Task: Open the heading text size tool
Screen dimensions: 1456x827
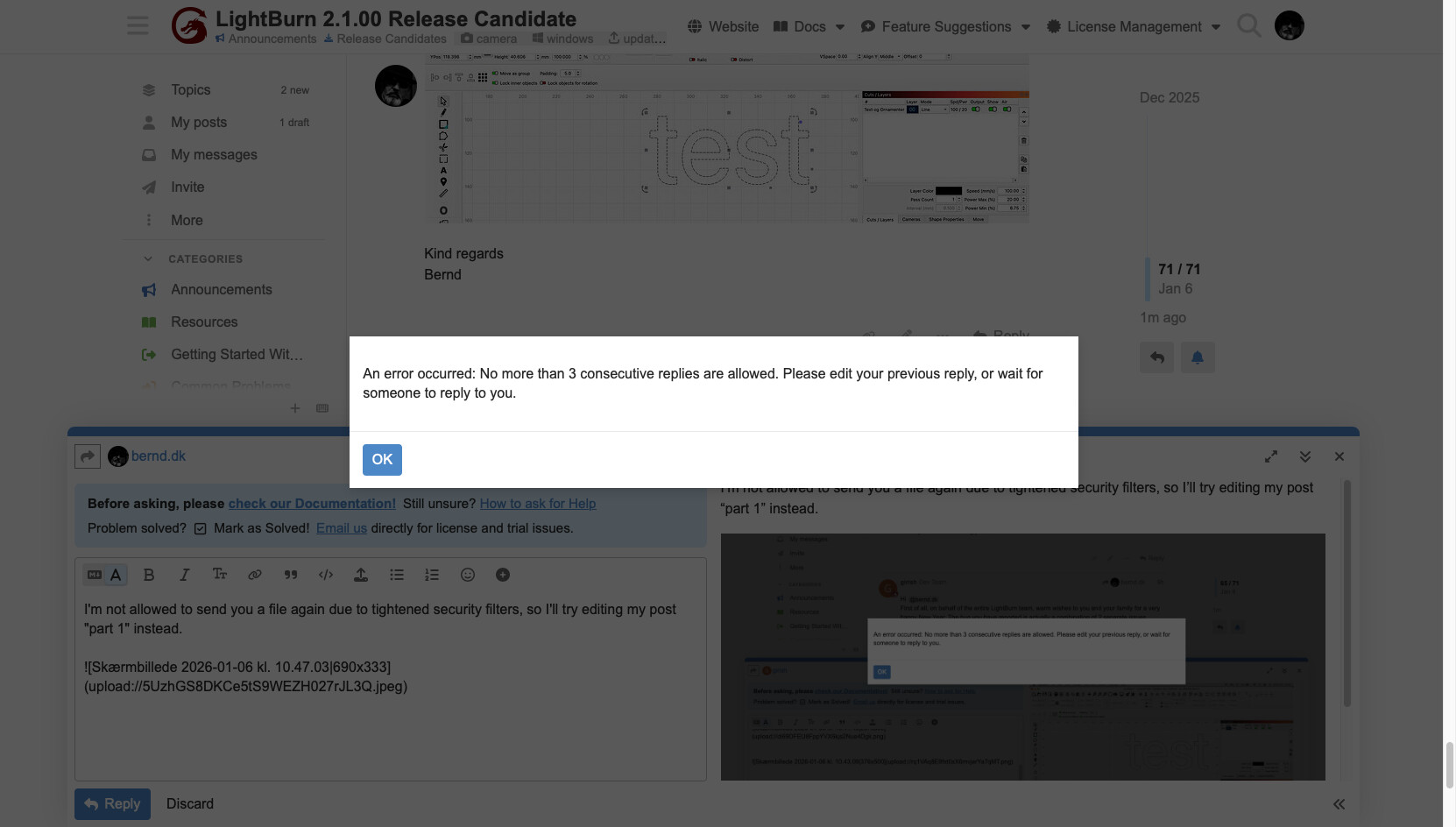Action: coord(220,575)
